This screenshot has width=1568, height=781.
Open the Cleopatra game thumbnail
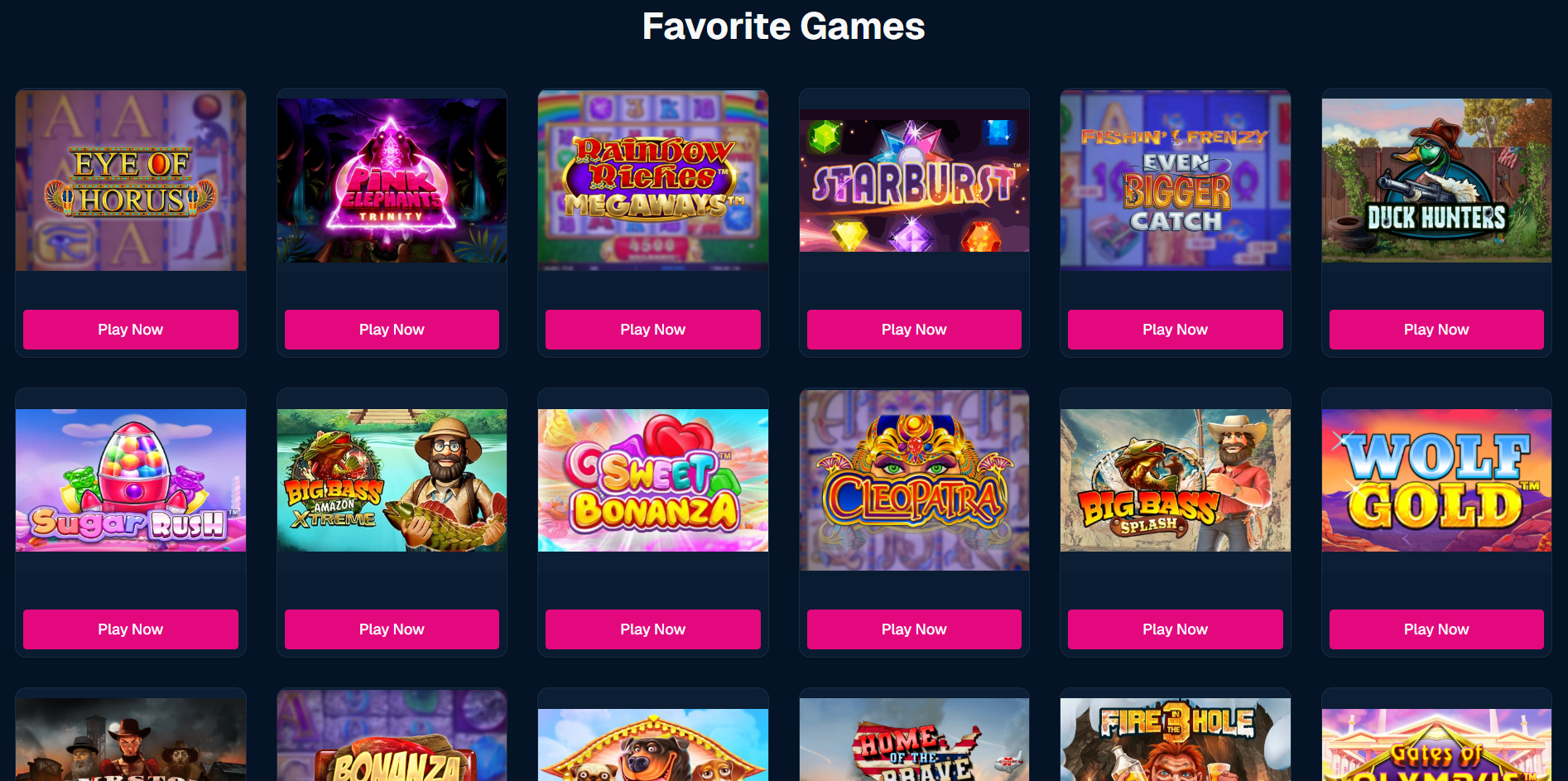[x=914, y=480]
